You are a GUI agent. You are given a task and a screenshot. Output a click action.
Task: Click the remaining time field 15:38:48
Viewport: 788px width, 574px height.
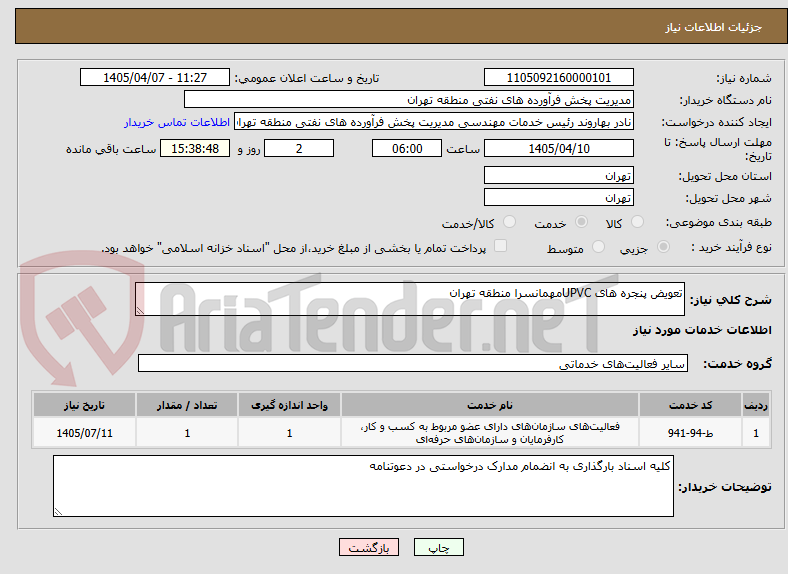tap(195, 148)
